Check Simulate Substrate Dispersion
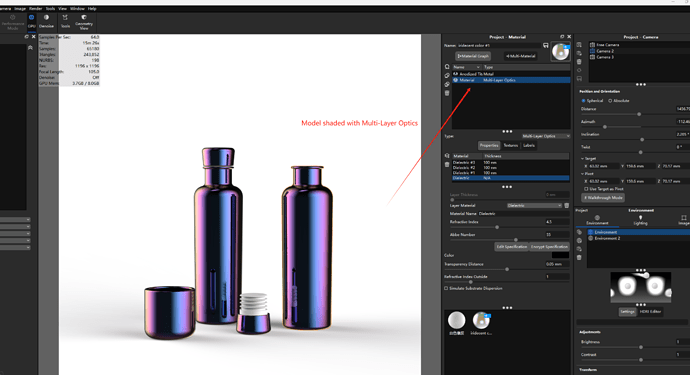 [446, 288]
